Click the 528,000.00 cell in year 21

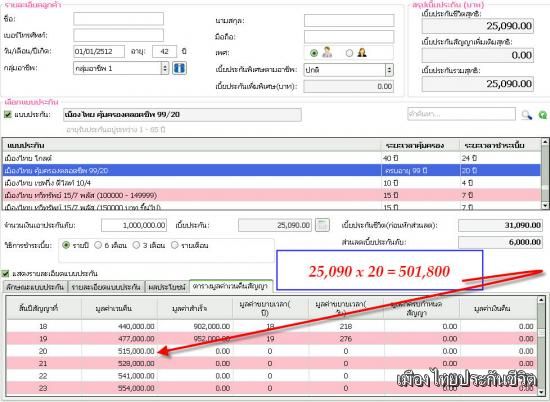120,363
